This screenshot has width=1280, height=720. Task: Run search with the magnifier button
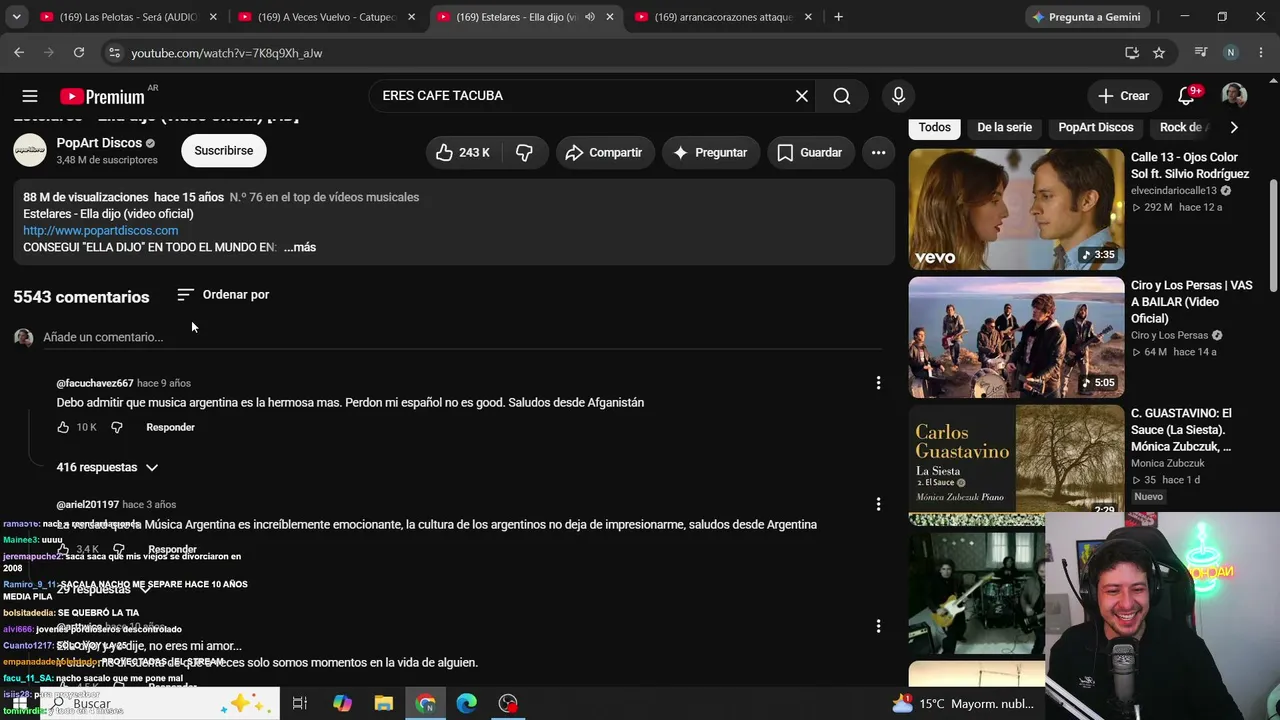[x=842, y=96]
